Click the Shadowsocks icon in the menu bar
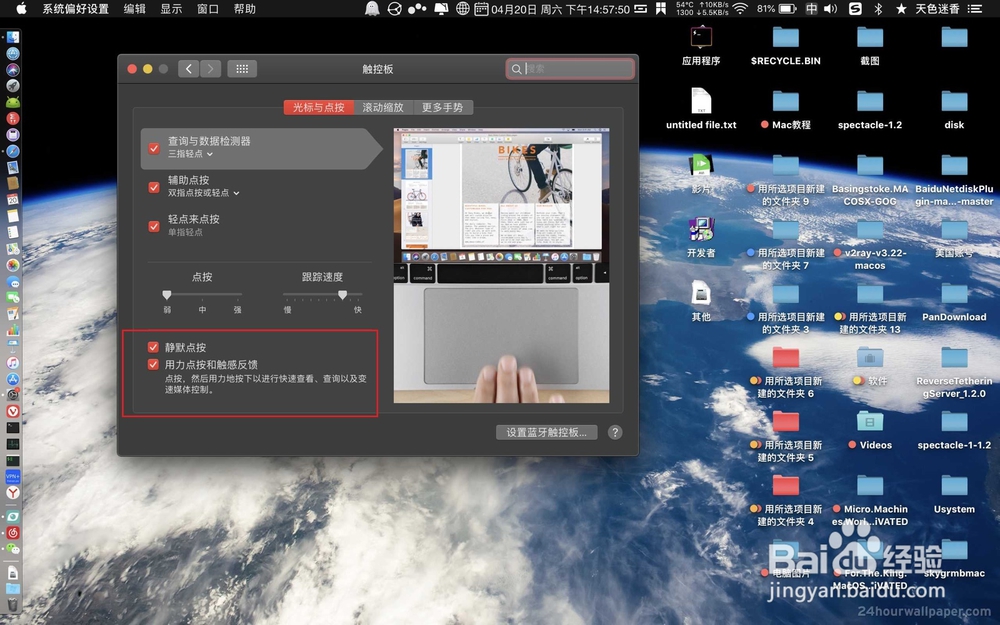The image size is (1000, 625). coord(853,8)
